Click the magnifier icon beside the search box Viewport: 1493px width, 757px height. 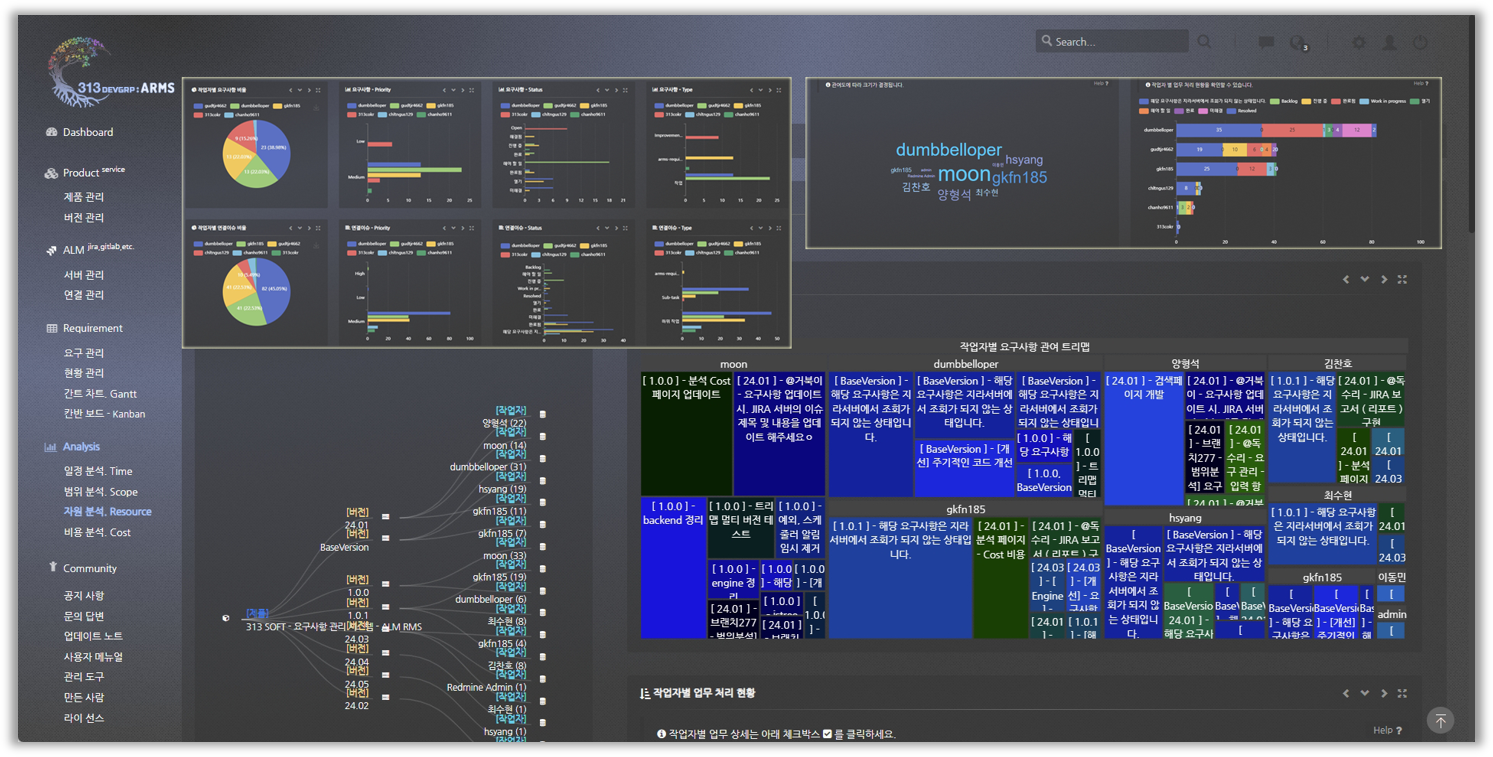[x=1205, y=42]
